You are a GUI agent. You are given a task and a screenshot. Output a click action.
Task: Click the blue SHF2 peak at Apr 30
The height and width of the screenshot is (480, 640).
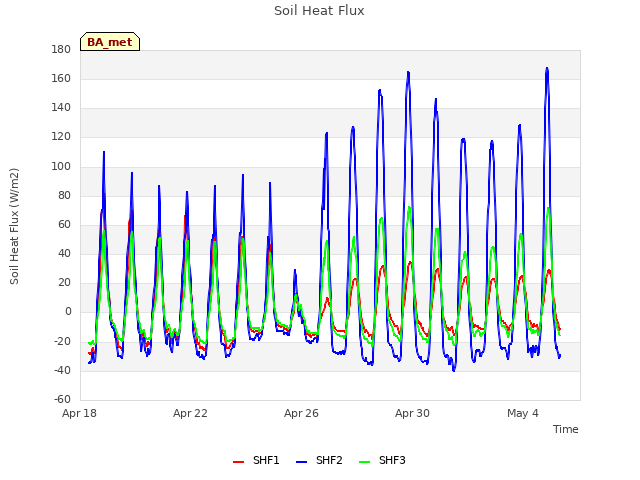[x=408, y=73]
